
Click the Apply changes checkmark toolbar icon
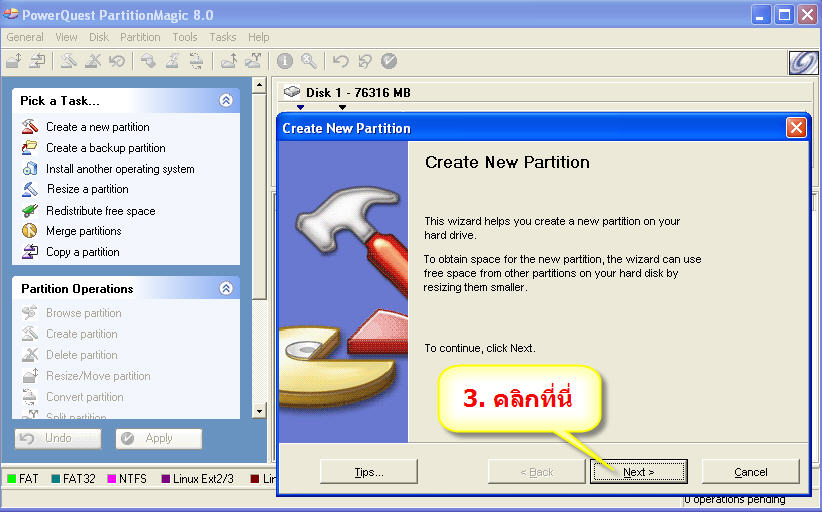point(389,61)
